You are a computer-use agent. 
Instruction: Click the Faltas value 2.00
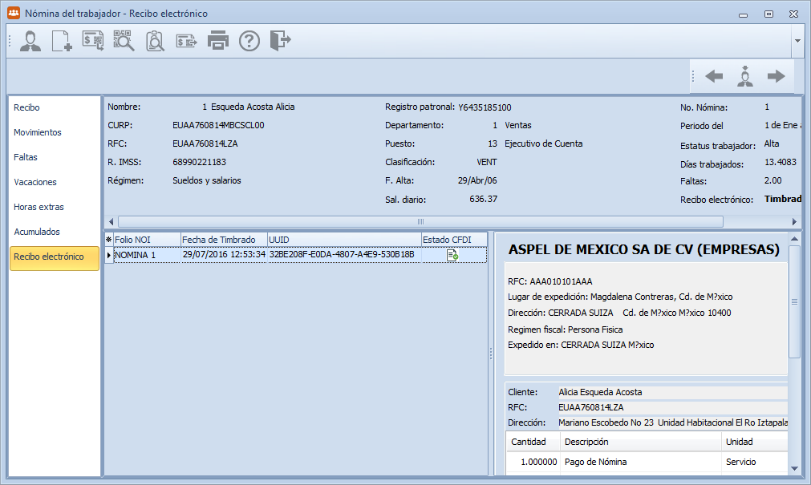[x=773, y=181]
